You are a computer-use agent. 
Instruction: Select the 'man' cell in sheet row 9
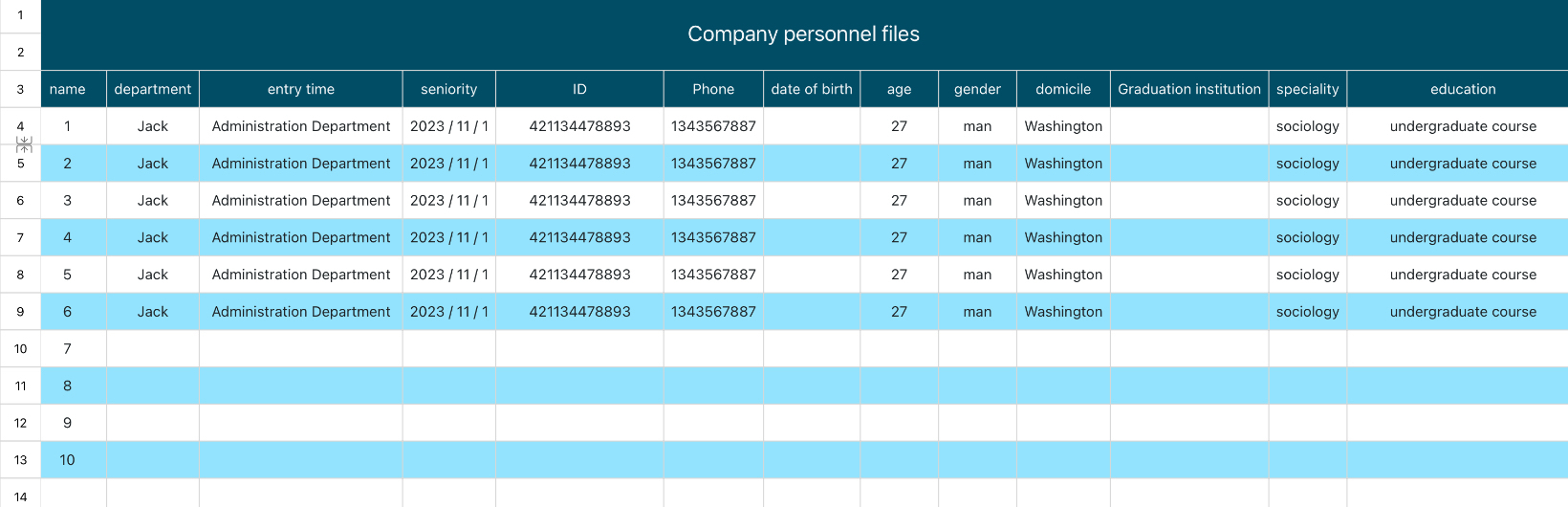click(977, 312)
